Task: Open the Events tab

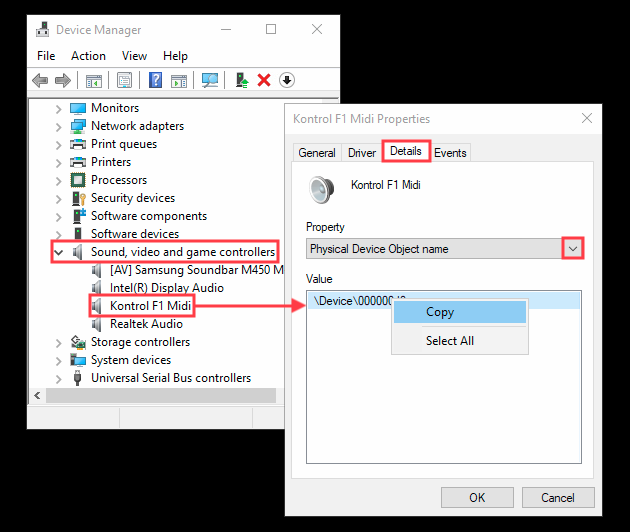Action: [x=450, y=153]
